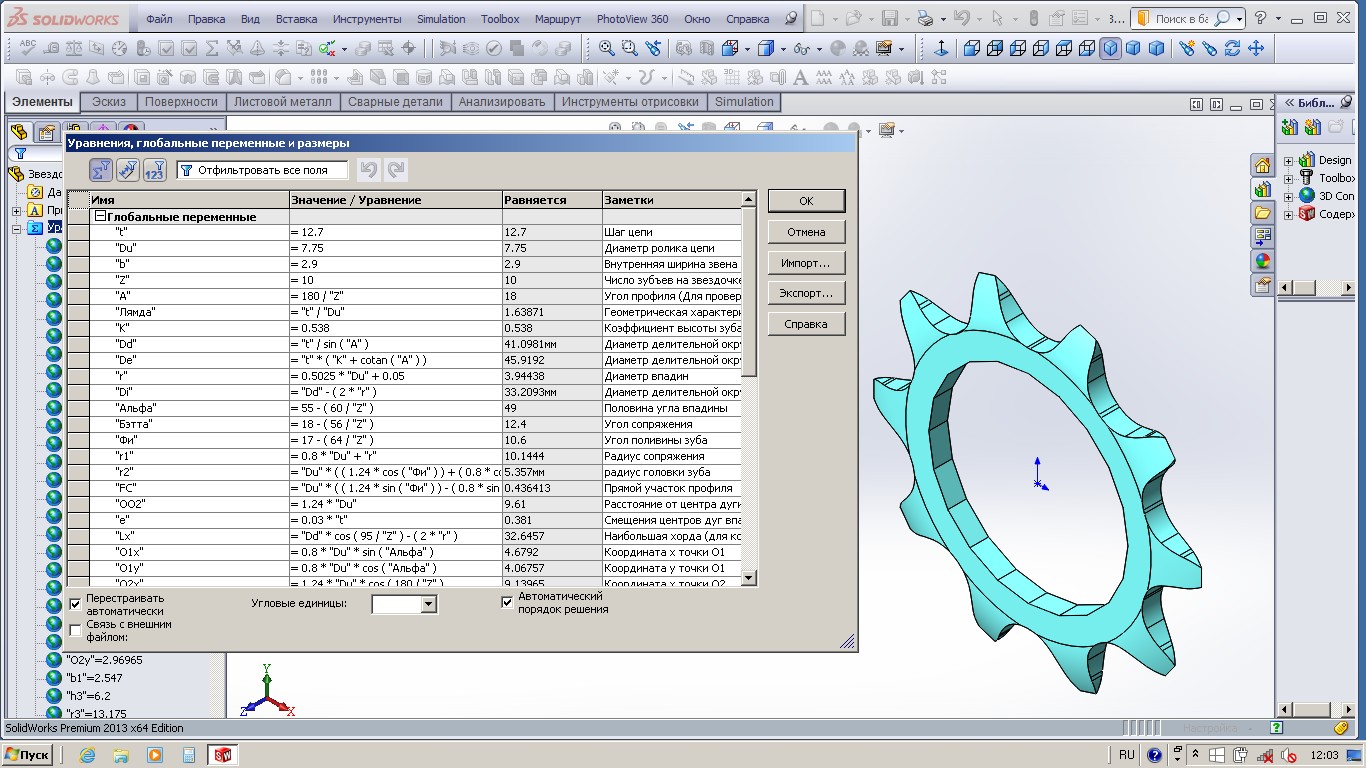Click the Windows 'Пуск' start button
This screenshot has height=768, width=1366.
pyautogui.click(x=28, y=755)
